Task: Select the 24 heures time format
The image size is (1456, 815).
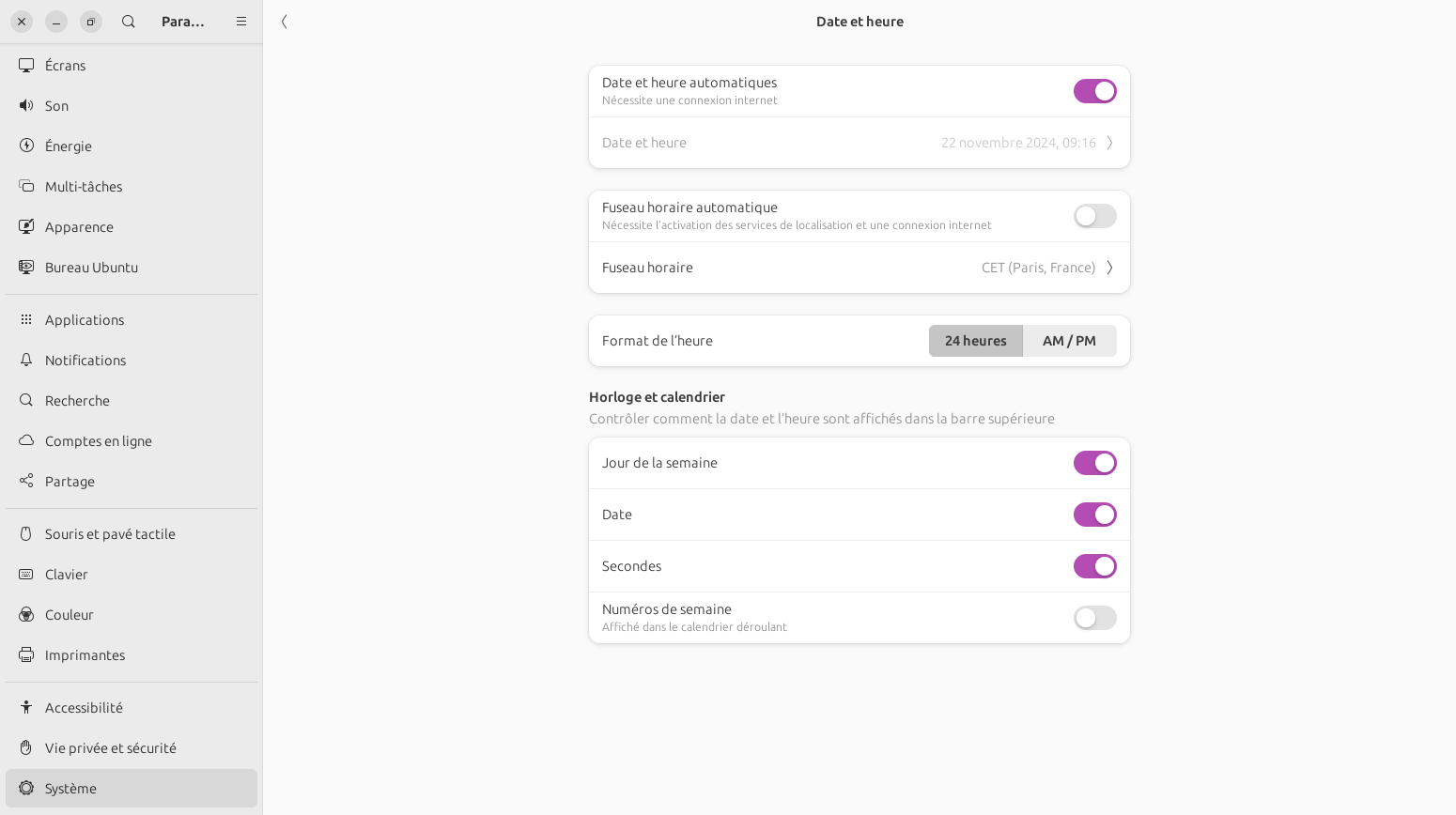Action: pyautogui.click(x=976, y=341)
